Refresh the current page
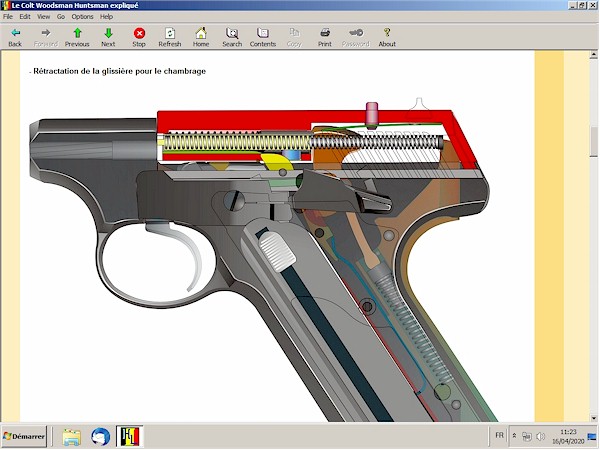 170,37
